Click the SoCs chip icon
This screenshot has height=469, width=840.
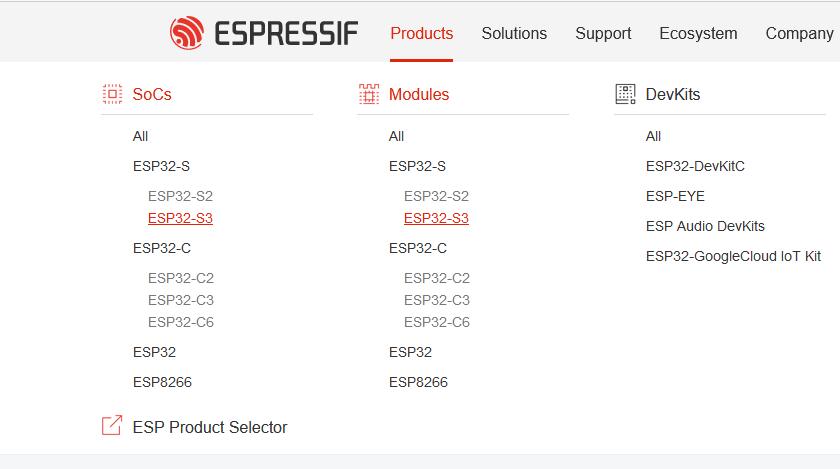112,94
